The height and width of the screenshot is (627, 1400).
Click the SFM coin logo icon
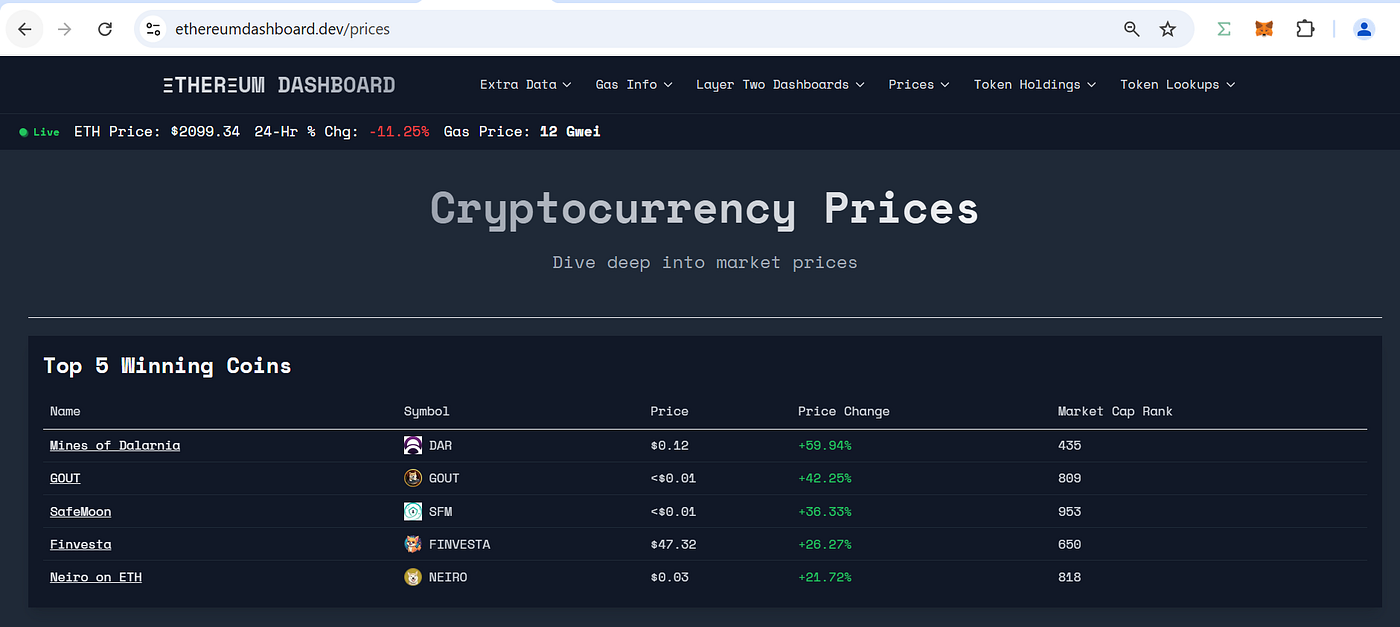pyautogui.click(x=413, y=511)
